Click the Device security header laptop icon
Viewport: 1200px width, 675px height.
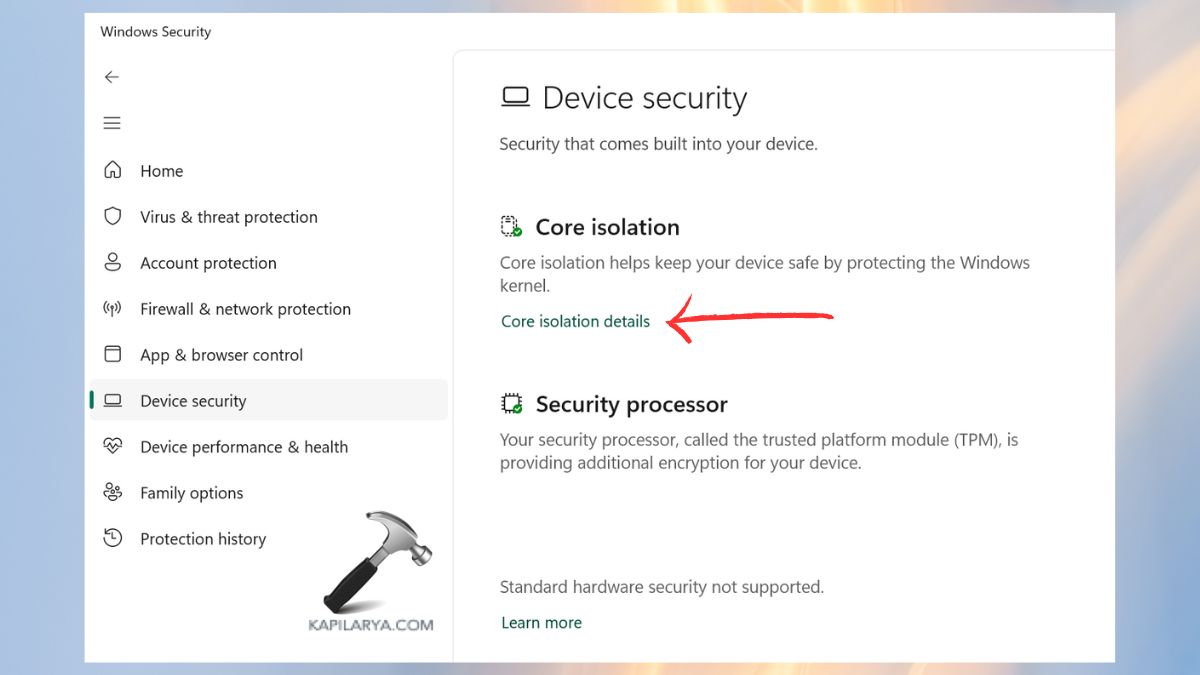(x=515, y=96)
